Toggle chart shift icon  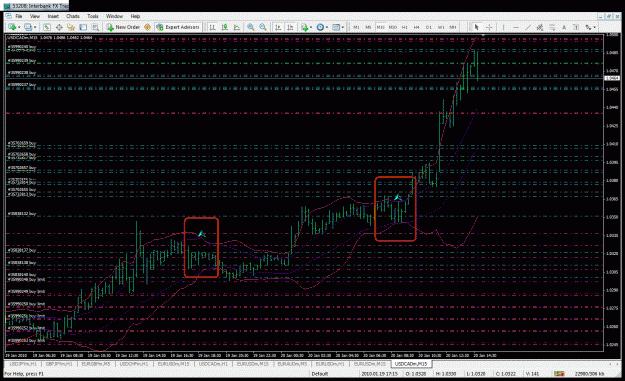[x=290, y=27]
